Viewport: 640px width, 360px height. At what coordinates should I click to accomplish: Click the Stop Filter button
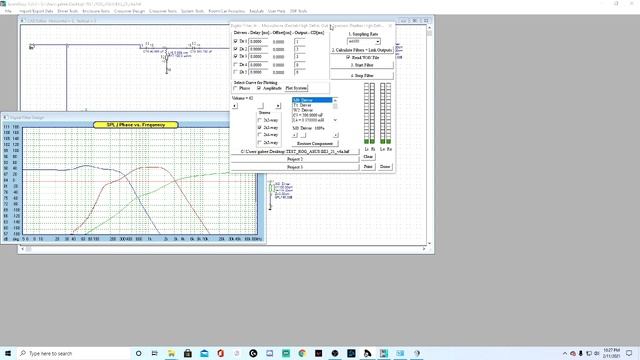point(362,76)
